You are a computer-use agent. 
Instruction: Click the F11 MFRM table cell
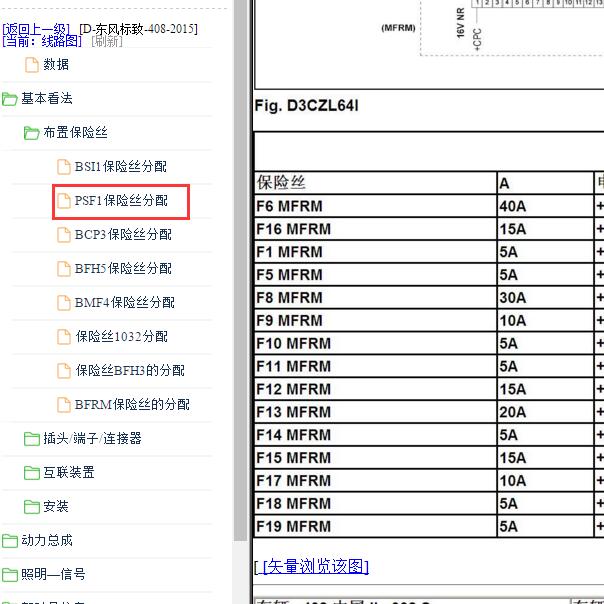[x=376, y=366]
